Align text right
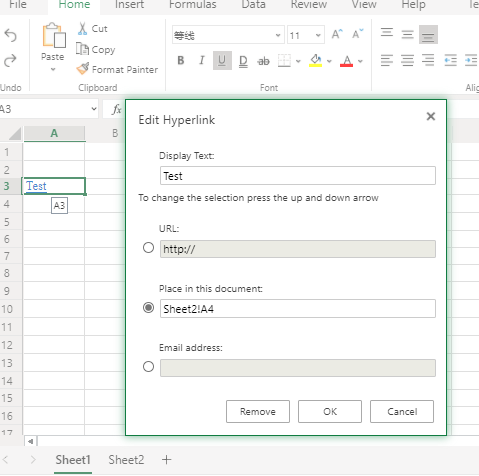 click(428, 61)
